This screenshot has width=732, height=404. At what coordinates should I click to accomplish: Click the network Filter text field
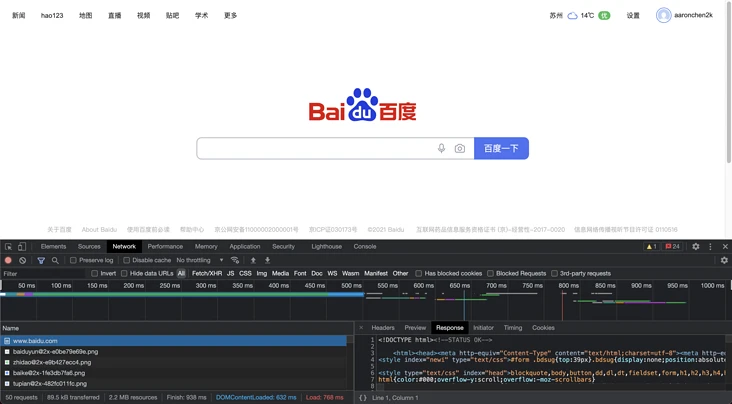coord(43,274)
